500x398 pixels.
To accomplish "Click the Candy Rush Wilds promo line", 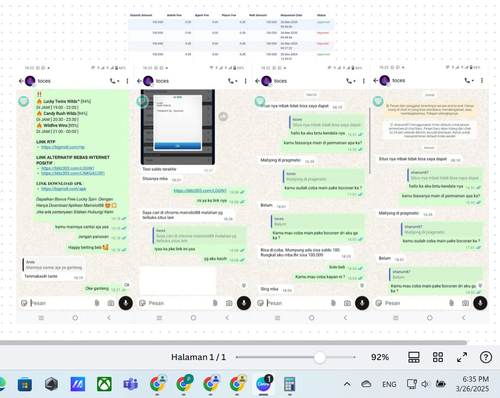I will click(x=62, y=113).
